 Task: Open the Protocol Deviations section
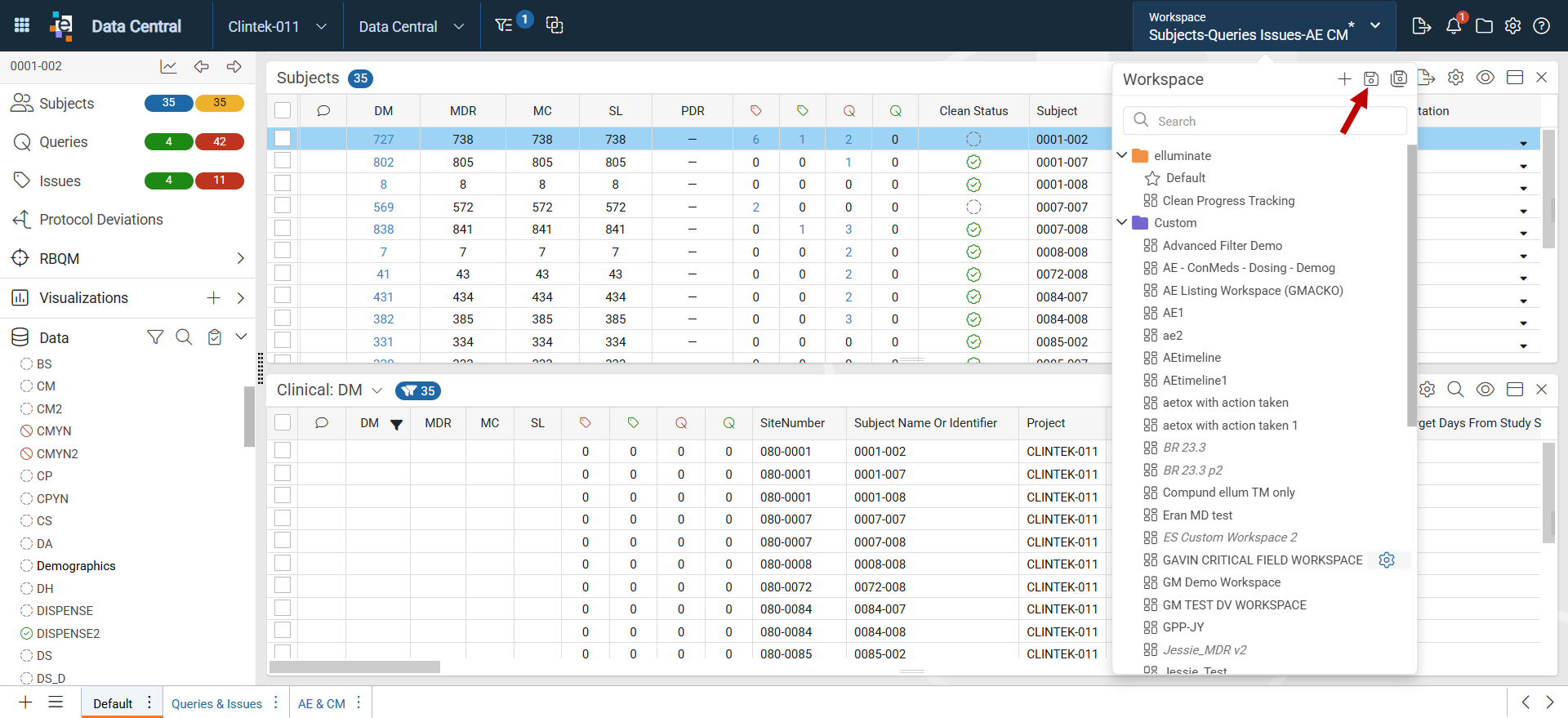[x=101, y=220]
